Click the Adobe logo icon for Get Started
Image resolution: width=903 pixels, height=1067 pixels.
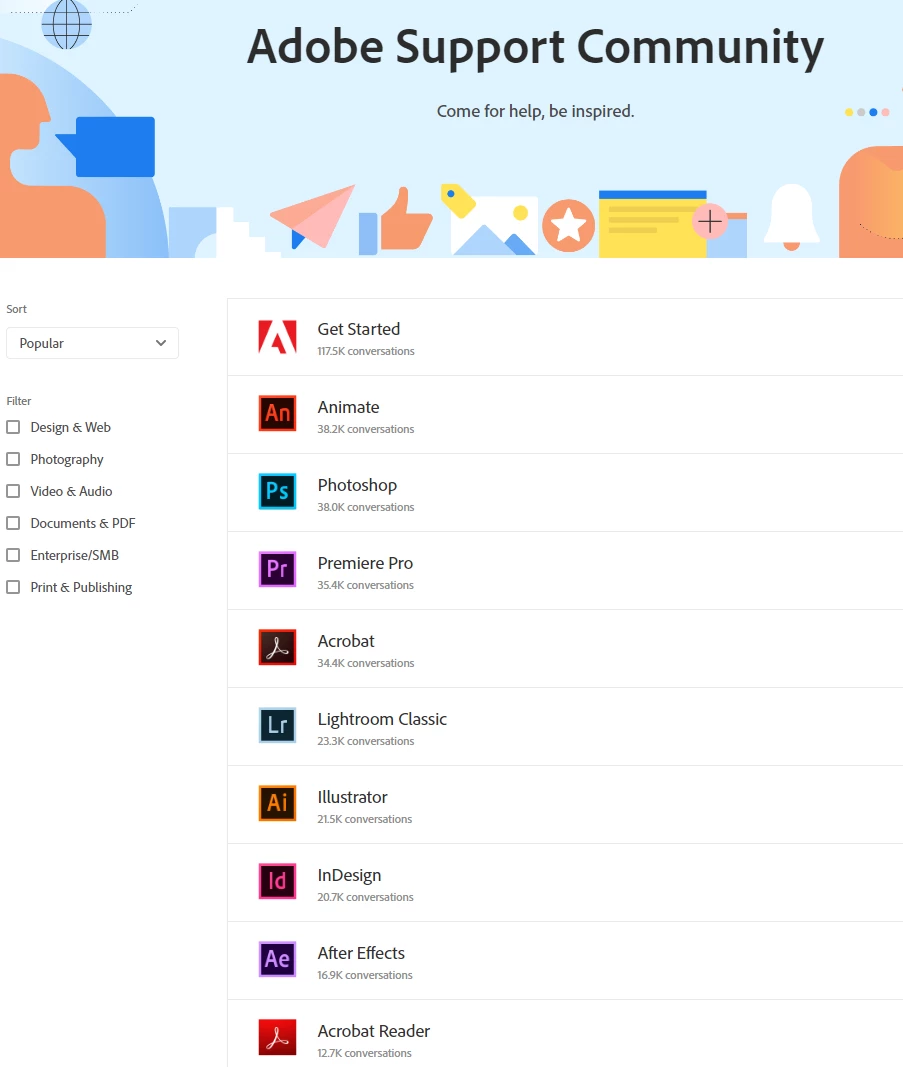point(277,336)
